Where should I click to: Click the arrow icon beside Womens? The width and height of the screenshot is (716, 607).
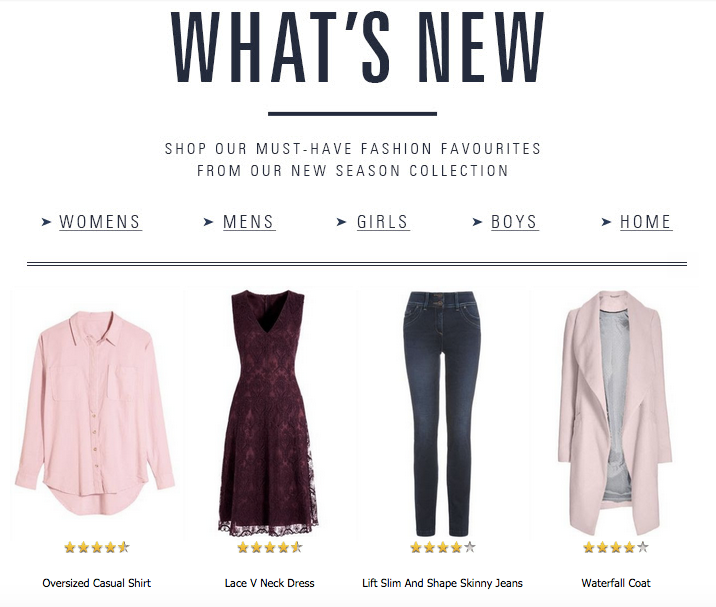(46, 222)
